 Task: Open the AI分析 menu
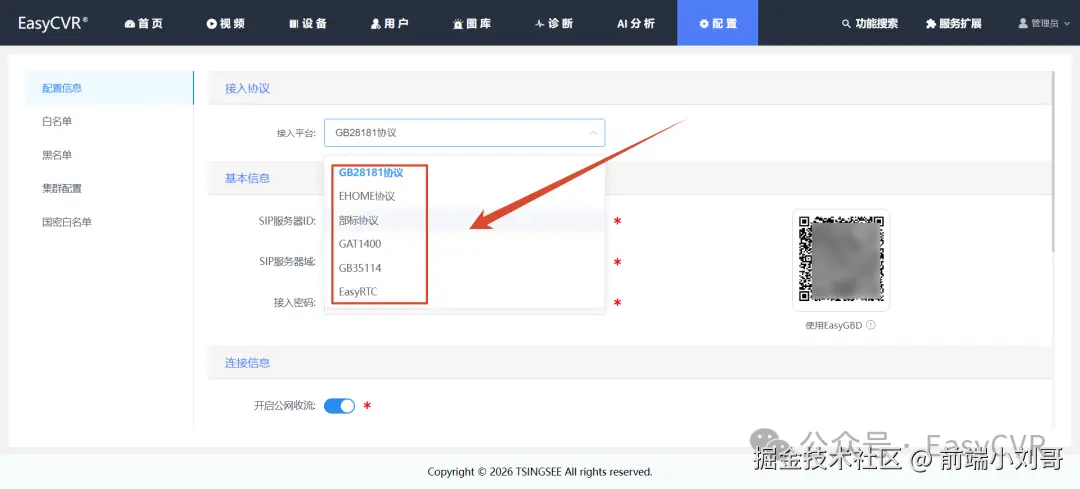pyautogui.click(x=636, y=23)
